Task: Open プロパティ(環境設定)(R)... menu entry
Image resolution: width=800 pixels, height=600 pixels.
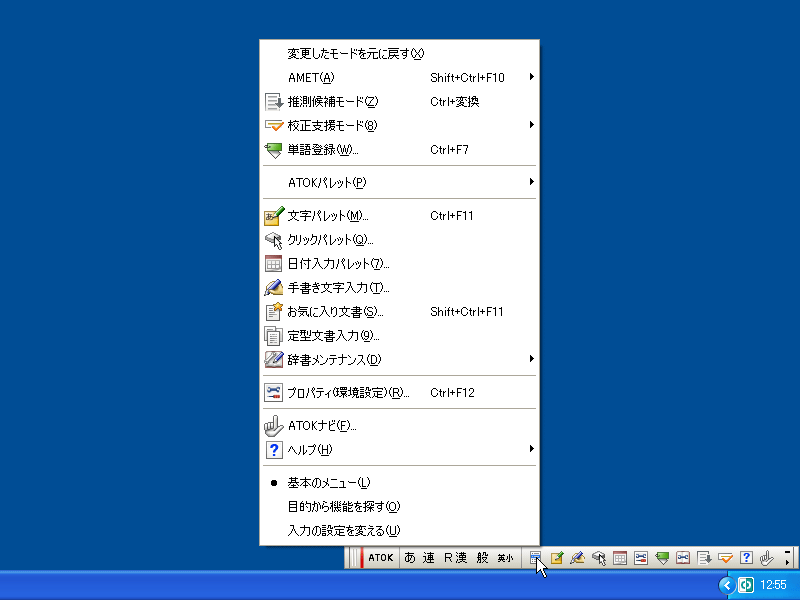Action: [399, 392]
